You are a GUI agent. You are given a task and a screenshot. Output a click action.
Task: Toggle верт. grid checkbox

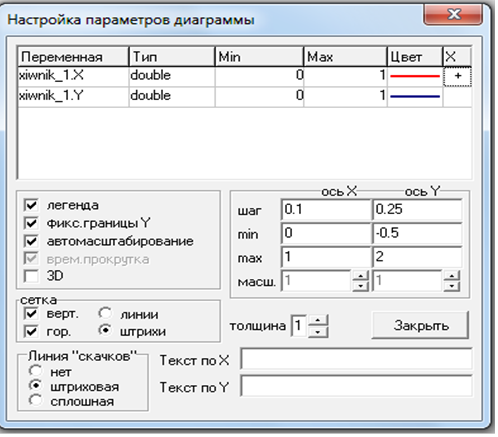pos(31,314)
